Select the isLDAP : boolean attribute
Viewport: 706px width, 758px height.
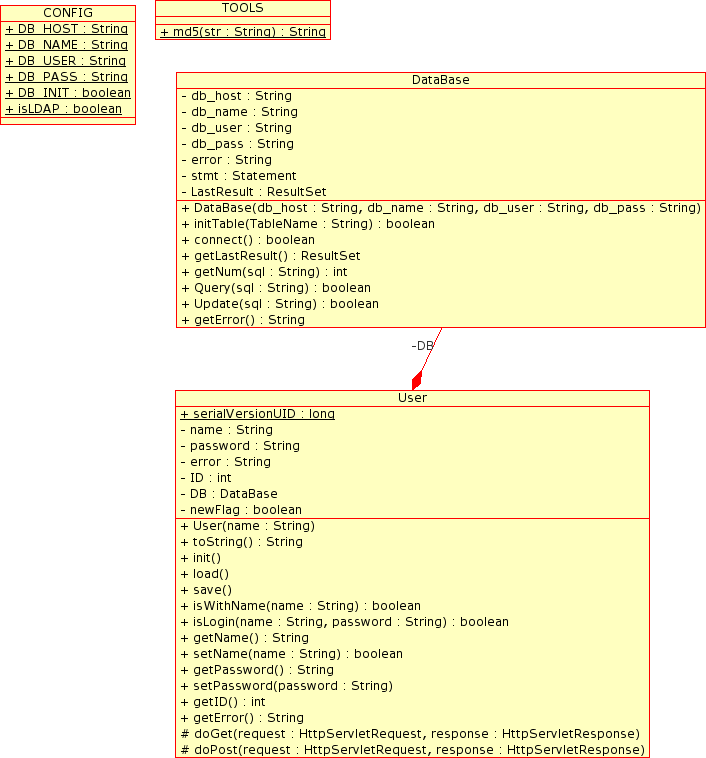tap(64, 109)
